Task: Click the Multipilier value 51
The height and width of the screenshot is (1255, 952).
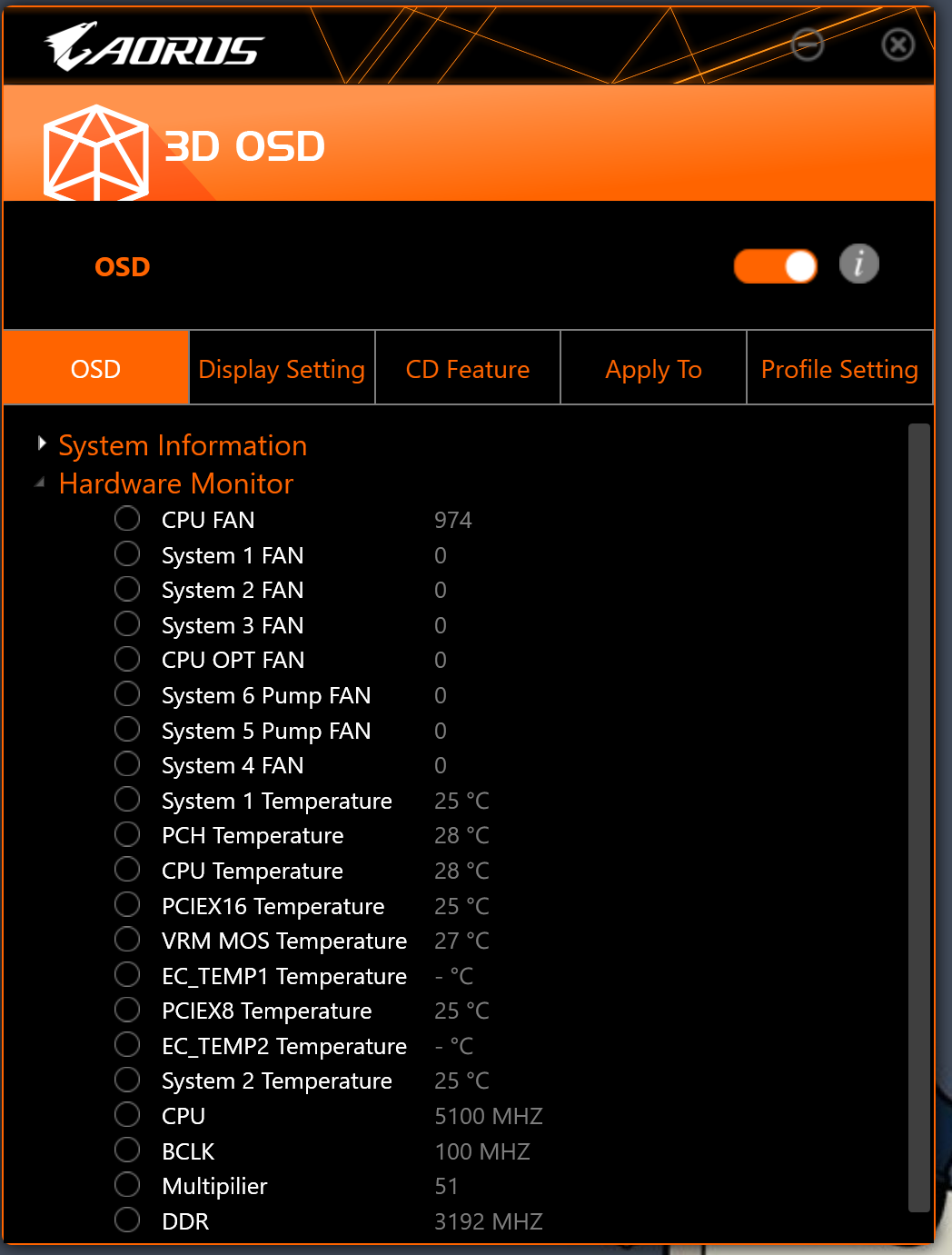Action: [x=446, y=1186]
